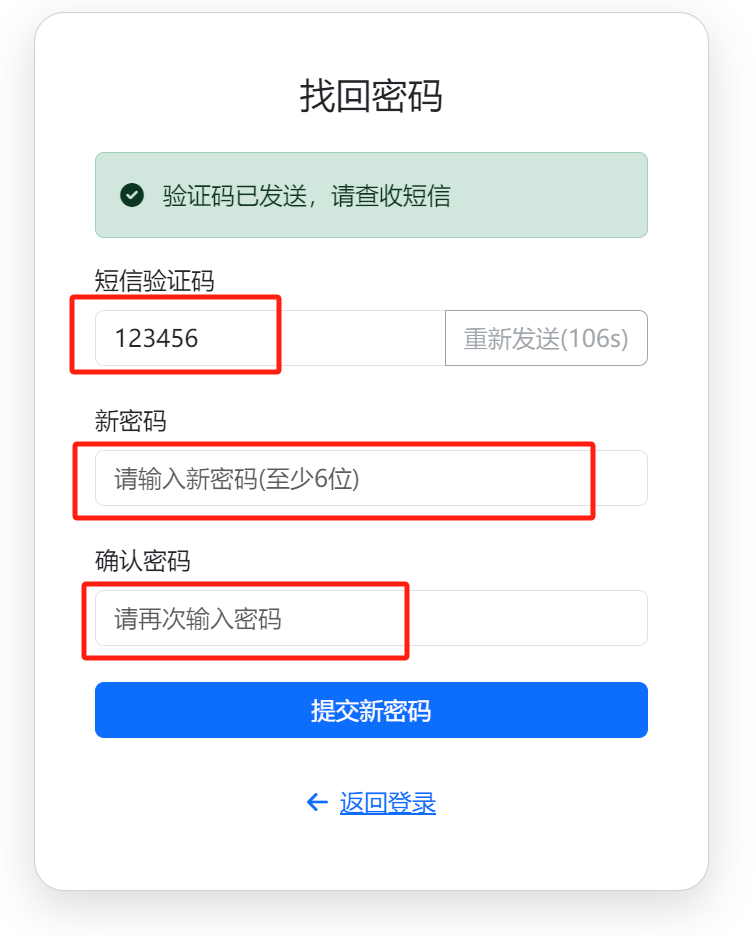Click the 新密码 input field

pos(371,478)
